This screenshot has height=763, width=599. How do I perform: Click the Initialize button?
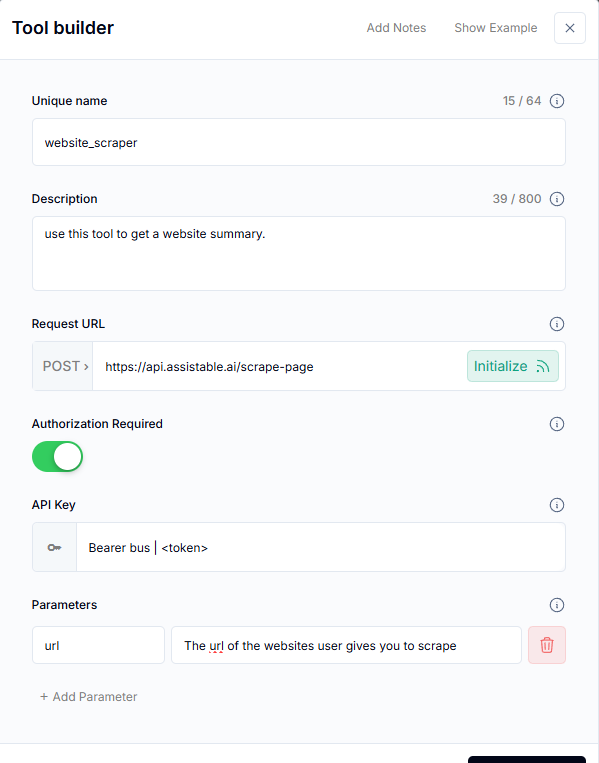tap(513, 366)
